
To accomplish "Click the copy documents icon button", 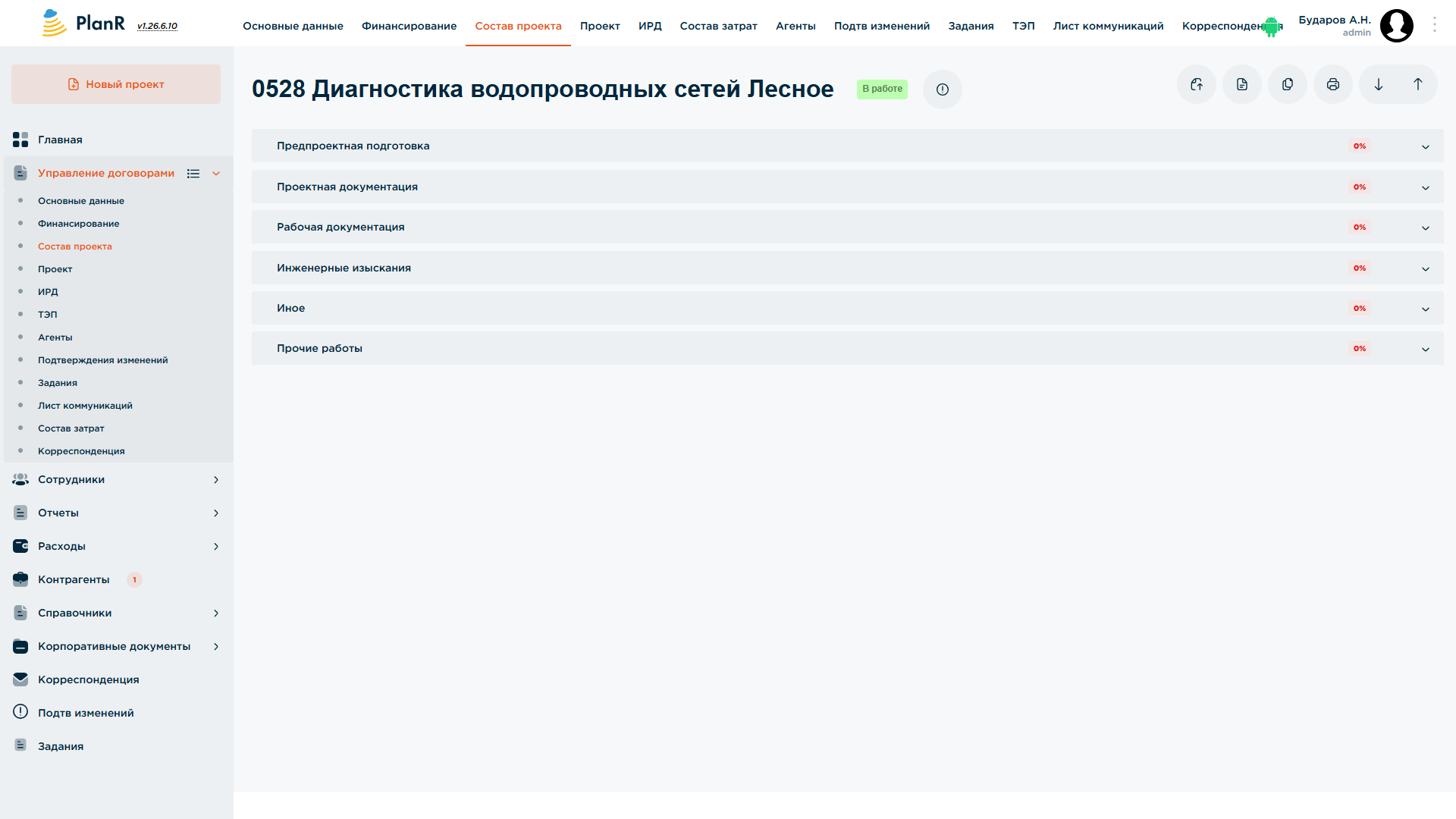I will point(1288,84).
